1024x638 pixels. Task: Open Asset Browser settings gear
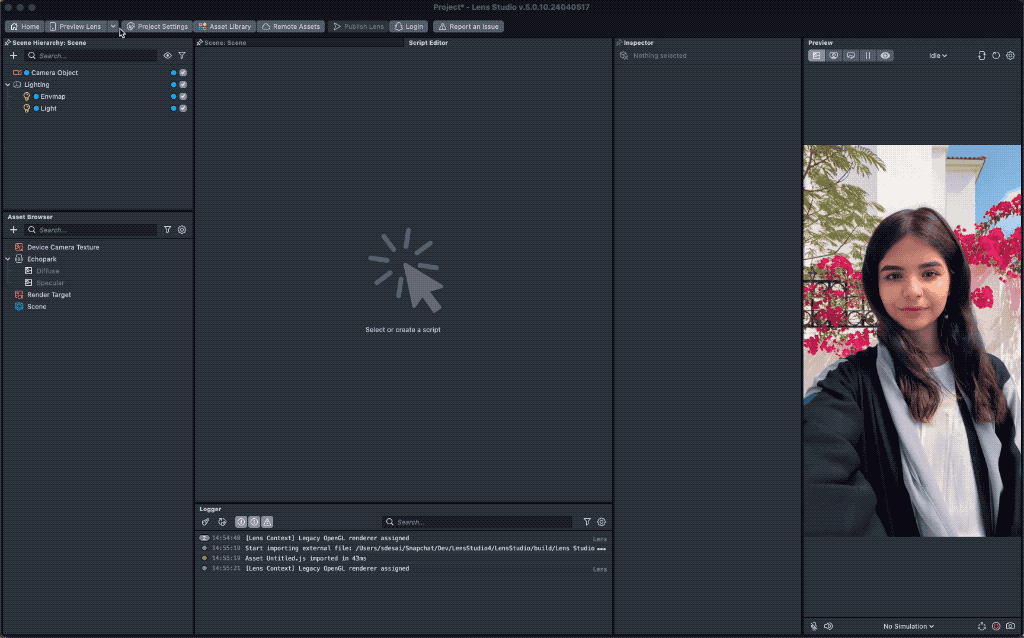pyautogui.click(x=182, y=230)
